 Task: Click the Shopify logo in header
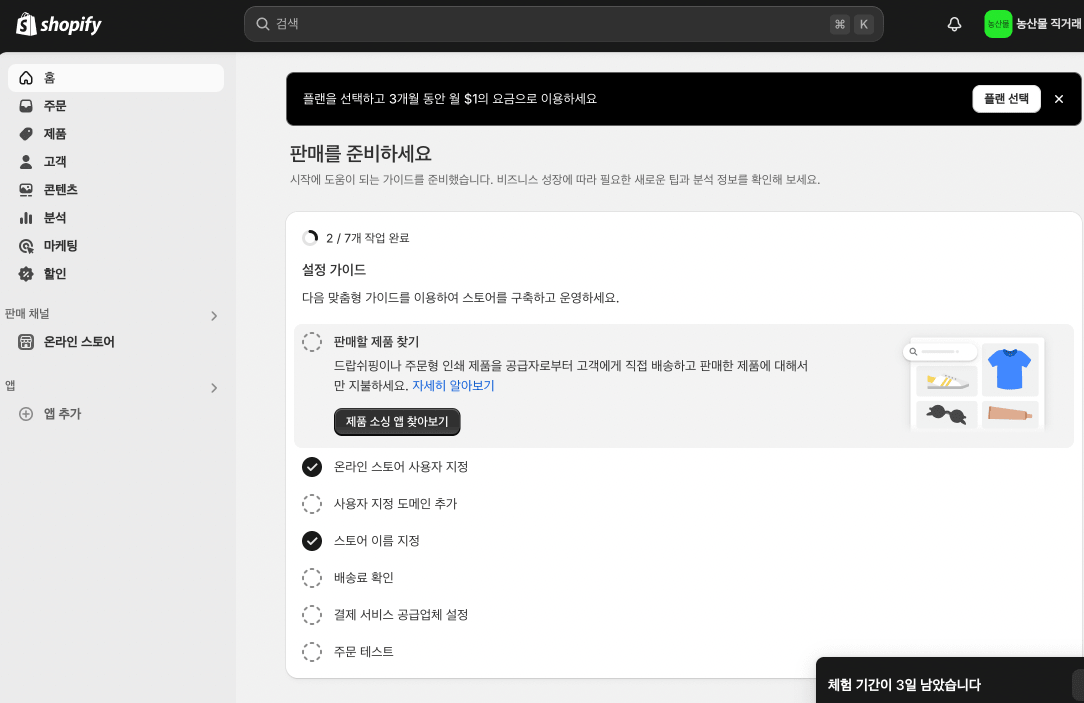(x=59, y=24)
